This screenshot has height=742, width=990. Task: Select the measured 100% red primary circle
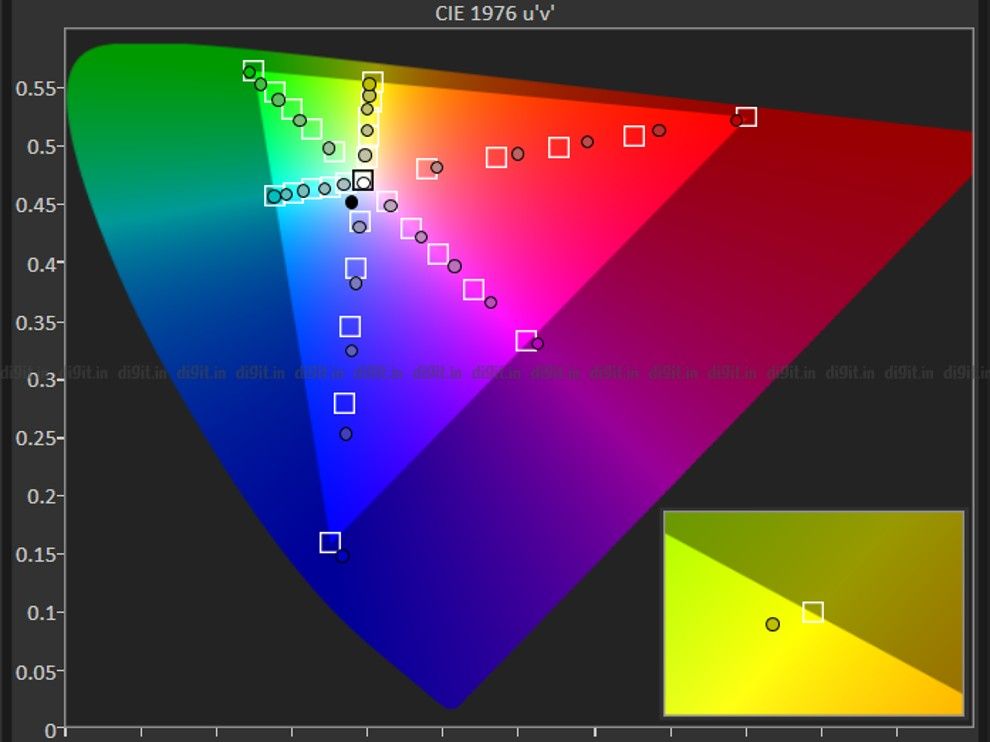(736, 120)
